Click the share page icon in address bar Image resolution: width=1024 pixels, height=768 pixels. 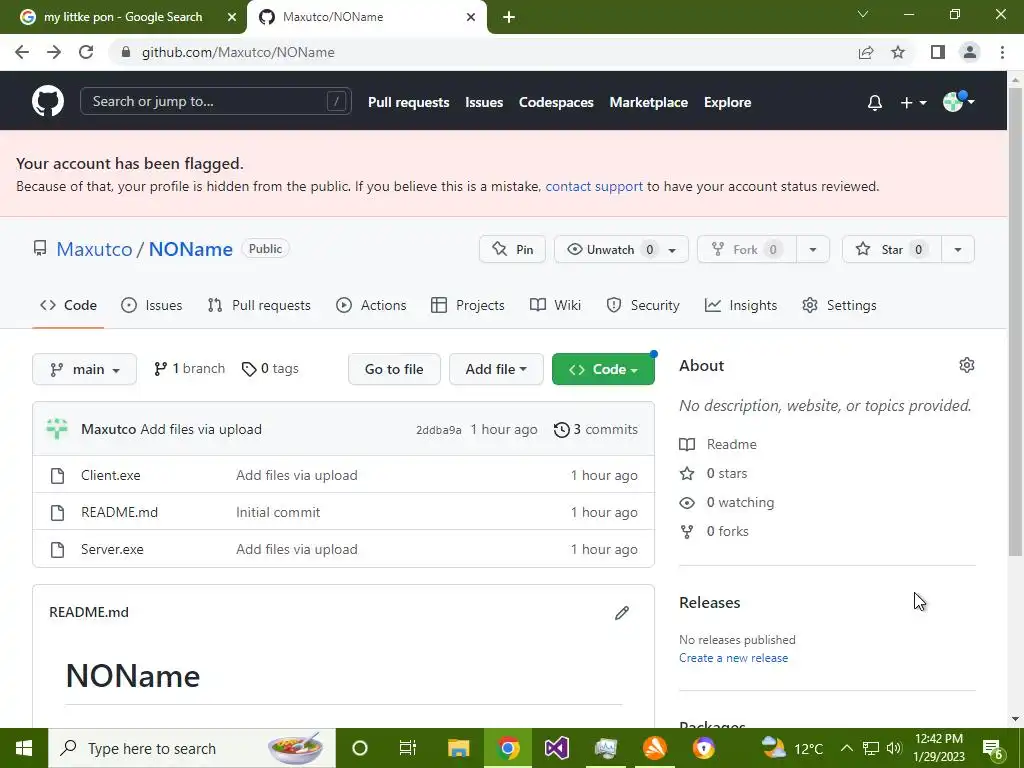pos(866,52)
